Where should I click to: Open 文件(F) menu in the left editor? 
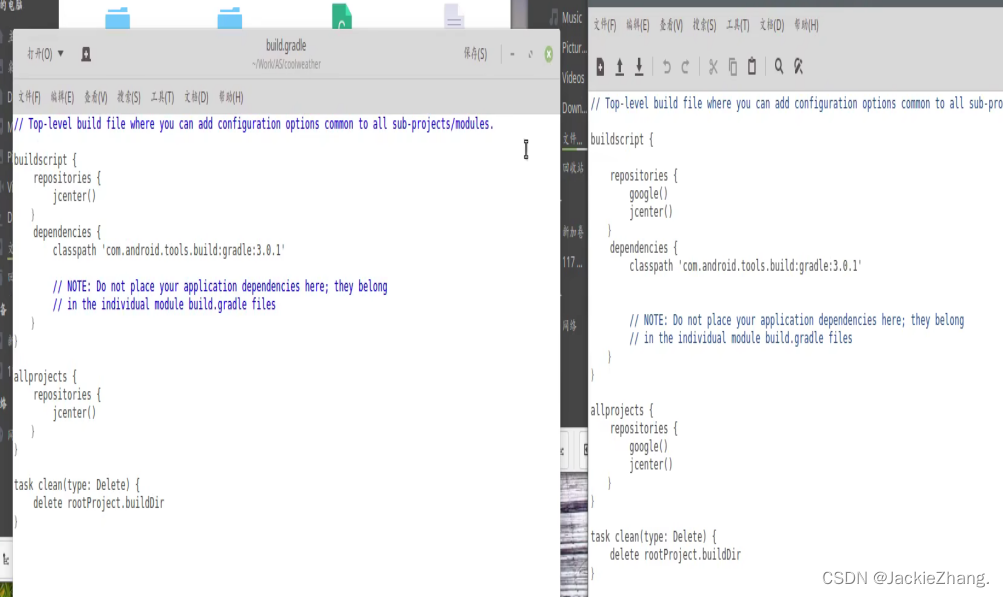point(29,97)
